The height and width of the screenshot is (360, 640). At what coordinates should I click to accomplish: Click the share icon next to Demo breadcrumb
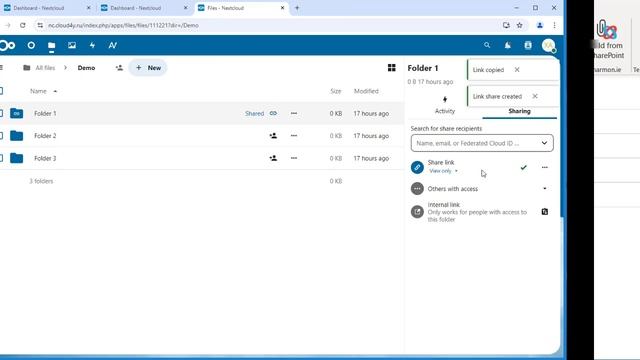click(x=119, y=68)
